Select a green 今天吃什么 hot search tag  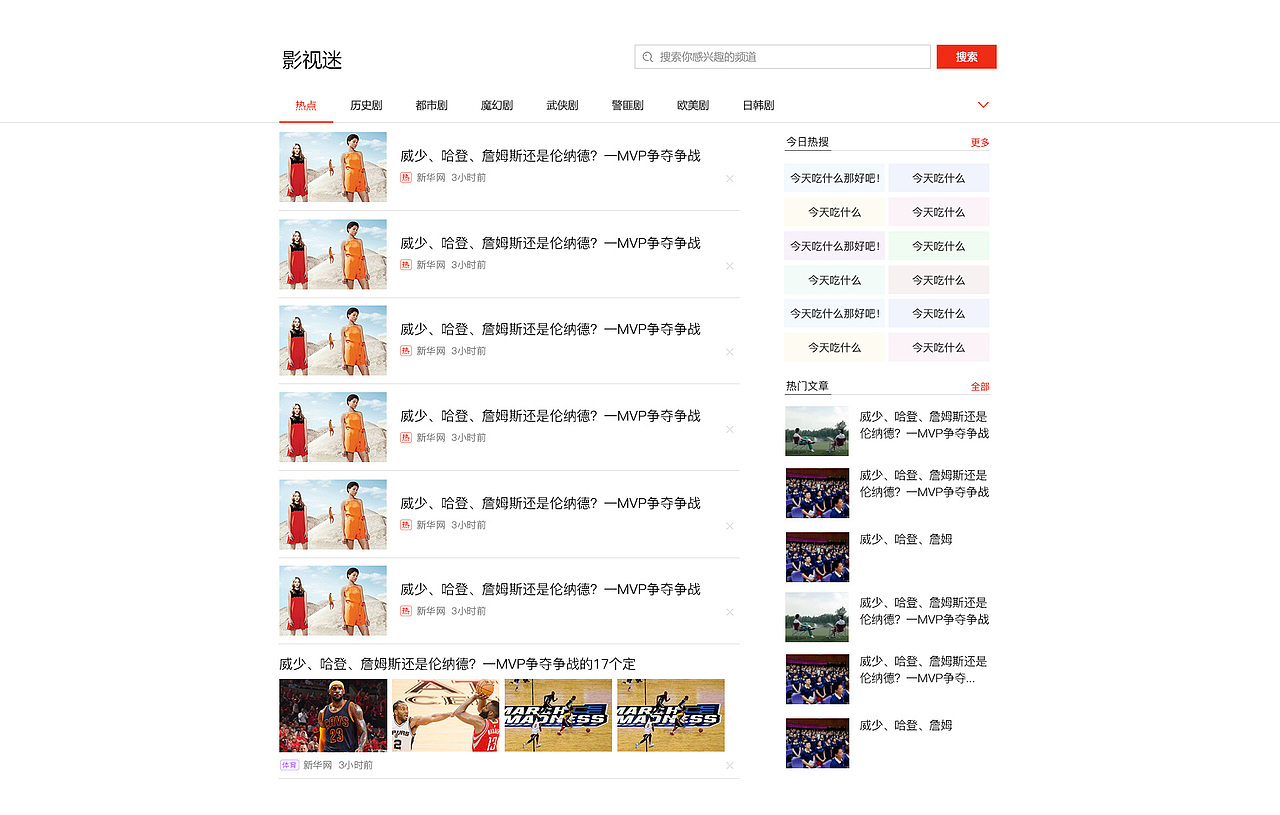coord(938,245)
